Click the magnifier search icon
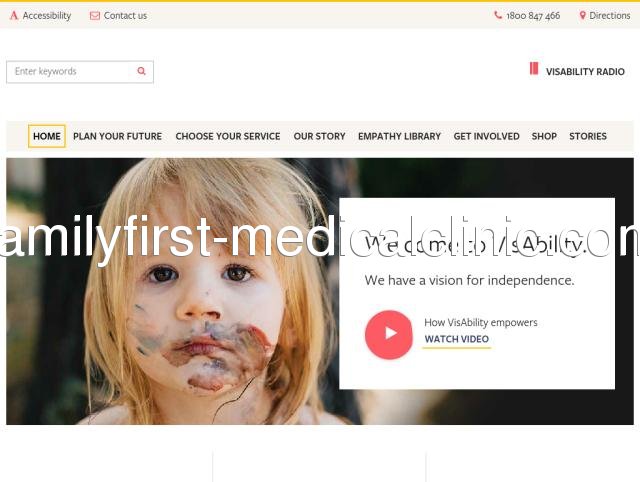Screen dimensions: 640x482 pos(142,71)
